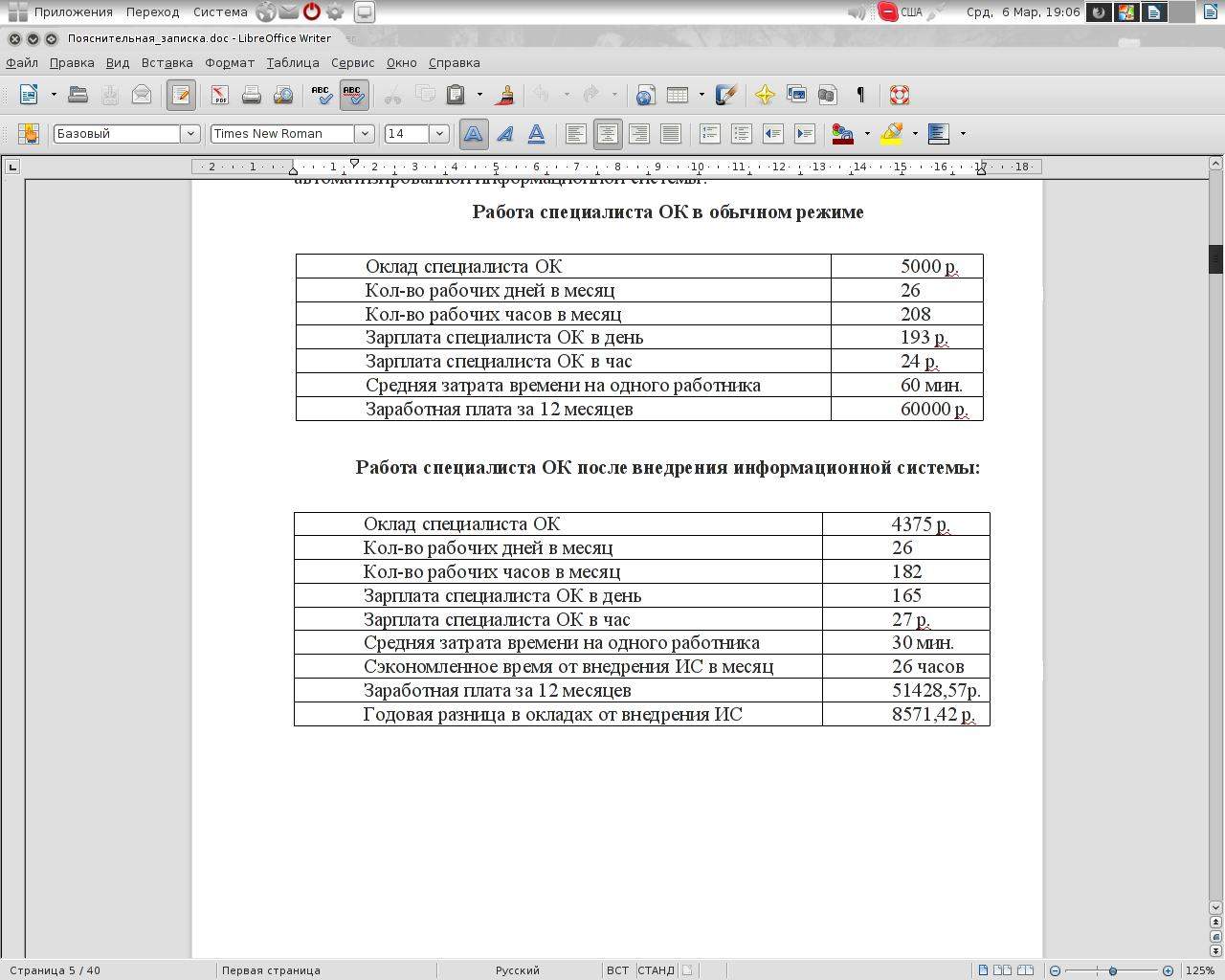Click date and time clock
This screenshot has height=980, width=1225.
pyautogui.click(x=1023, y=12)
